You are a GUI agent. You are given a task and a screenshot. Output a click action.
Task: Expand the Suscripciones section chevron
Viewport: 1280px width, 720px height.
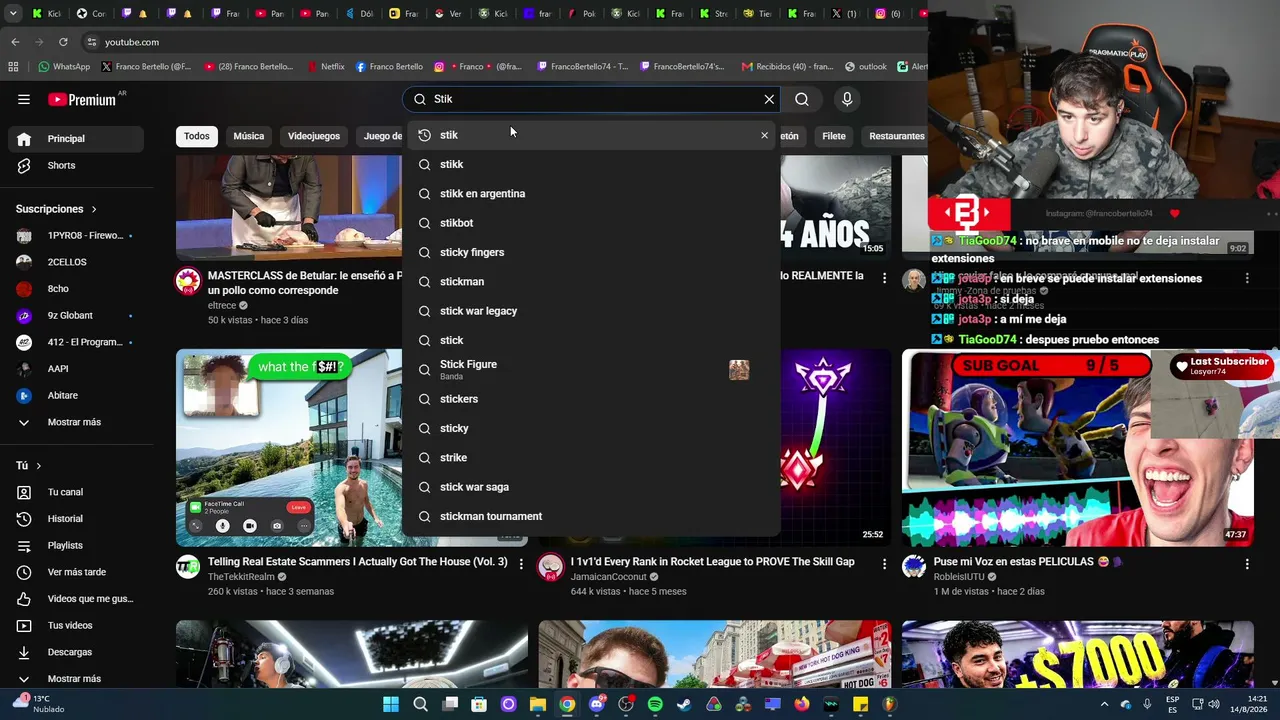pyautogui.click(x=94, y=209)
